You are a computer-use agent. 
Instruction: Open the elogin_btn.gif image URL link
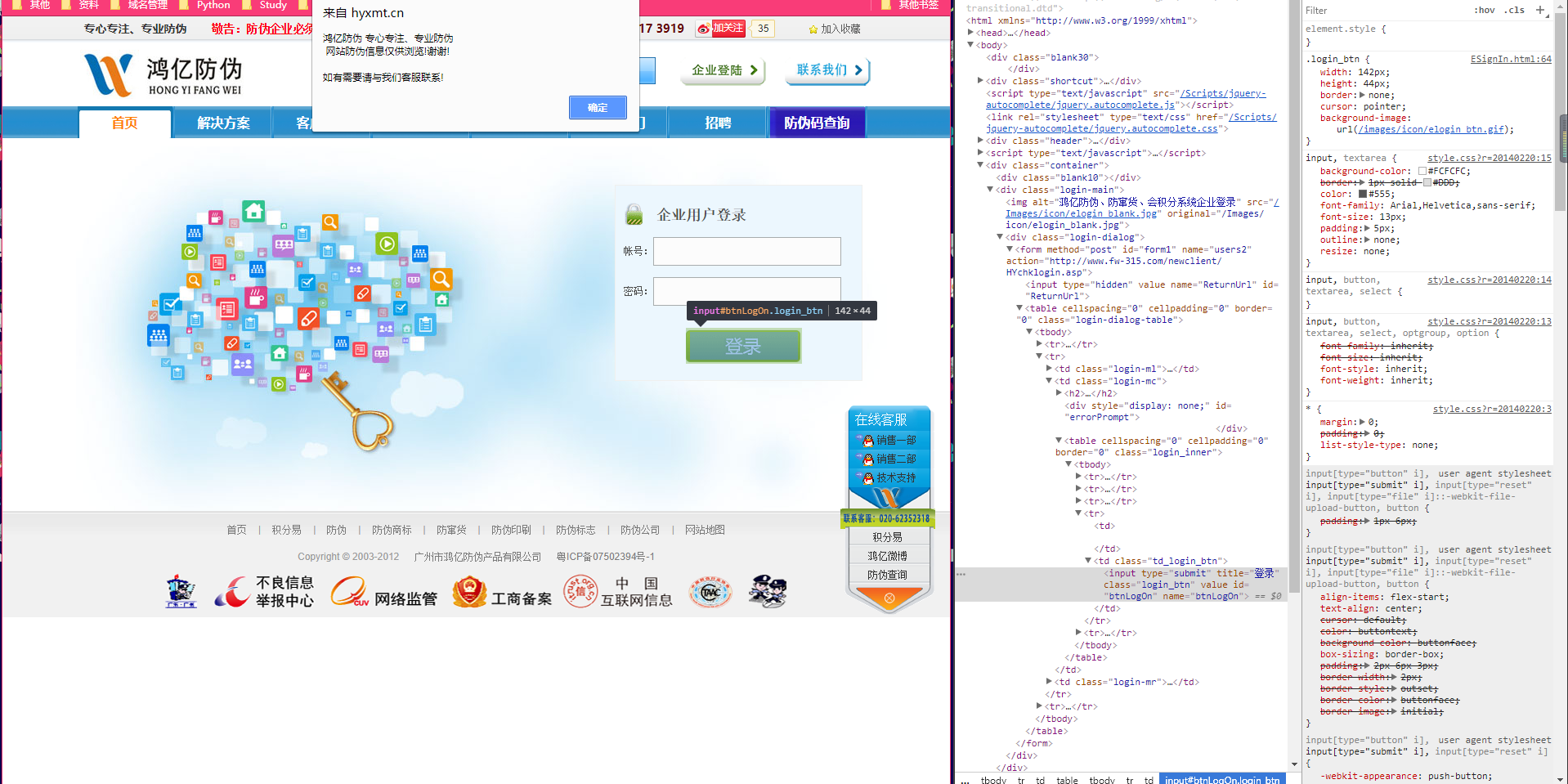1430,129
